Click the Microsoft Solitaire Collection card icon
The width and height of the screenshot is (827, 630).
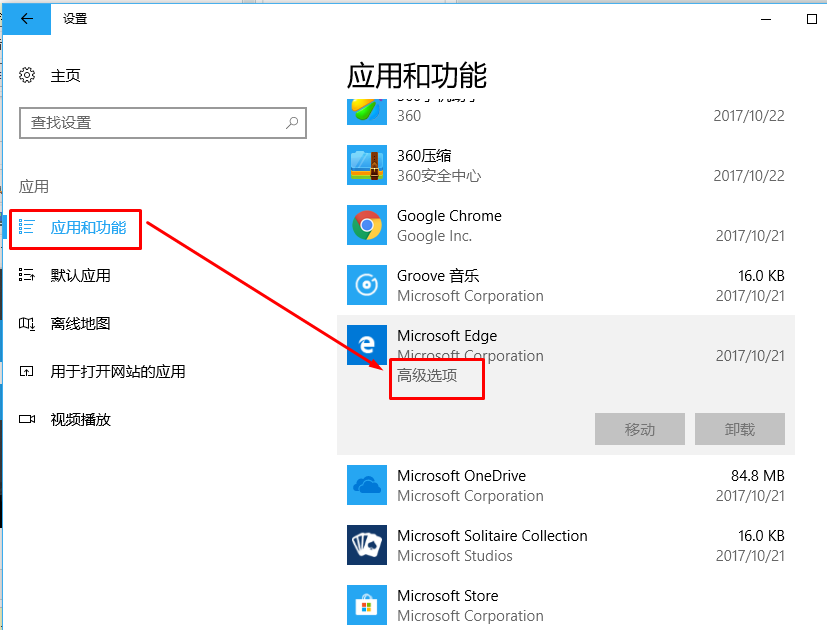pyautogui.click(x=366, y=545)
